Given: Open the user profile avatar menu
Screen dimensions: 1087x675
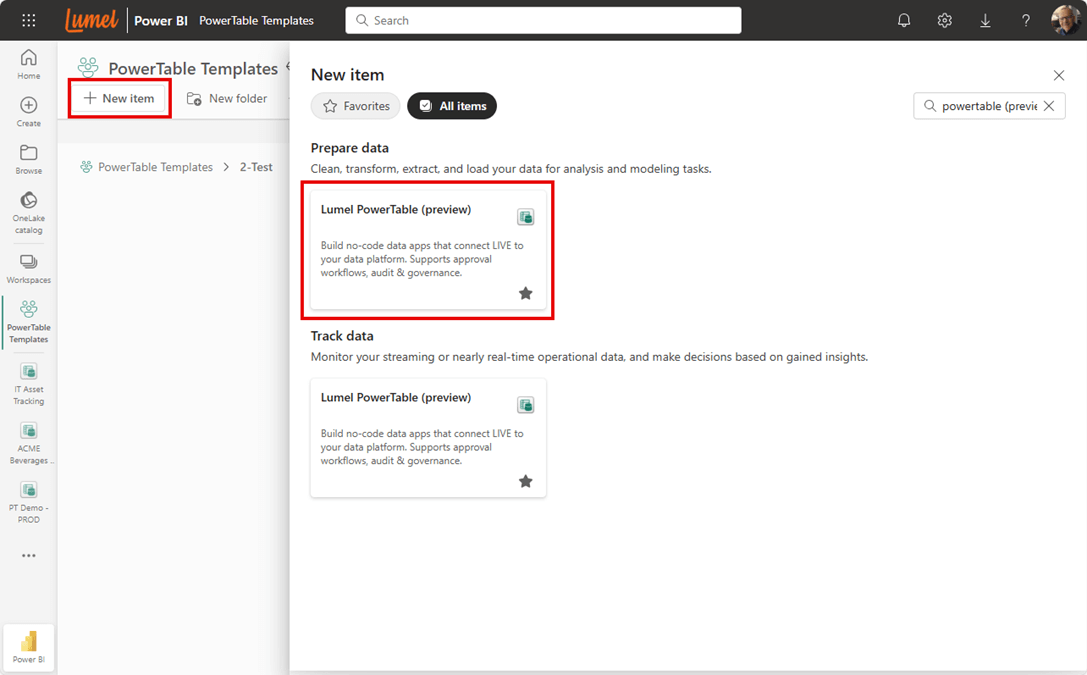Looking at the screenshot, I should coord(1066,20).
